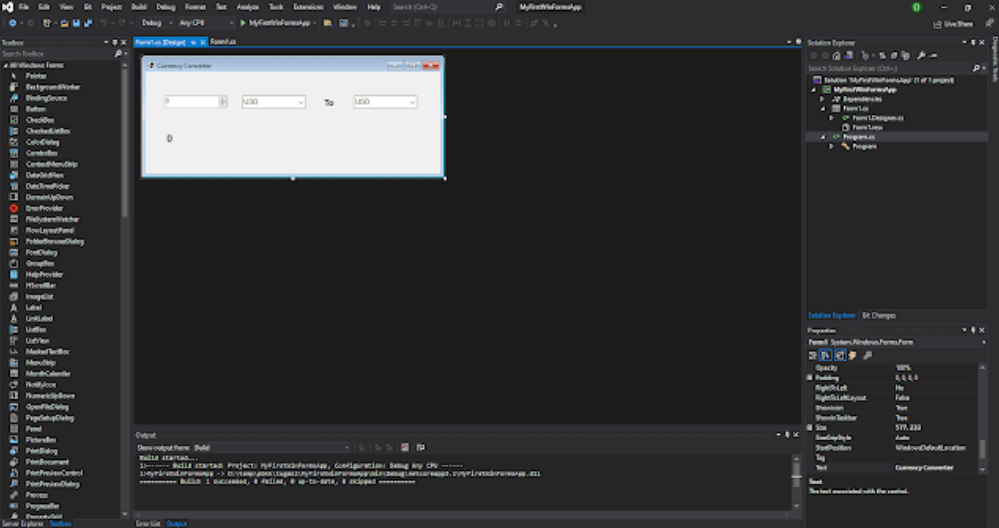Open the File menu

pyautogui.click(x=24, y=7)
